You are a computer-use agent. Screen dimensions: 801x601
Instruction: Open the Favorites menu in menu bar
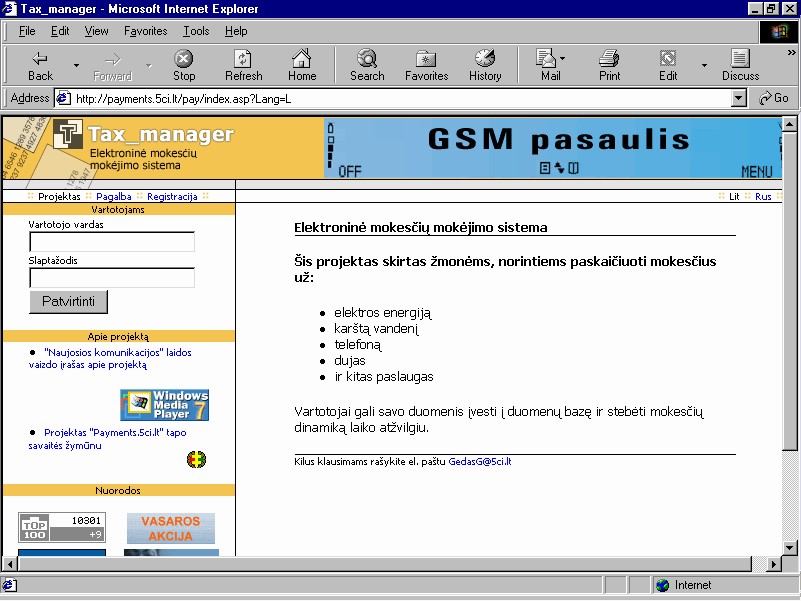click(145, 31)
